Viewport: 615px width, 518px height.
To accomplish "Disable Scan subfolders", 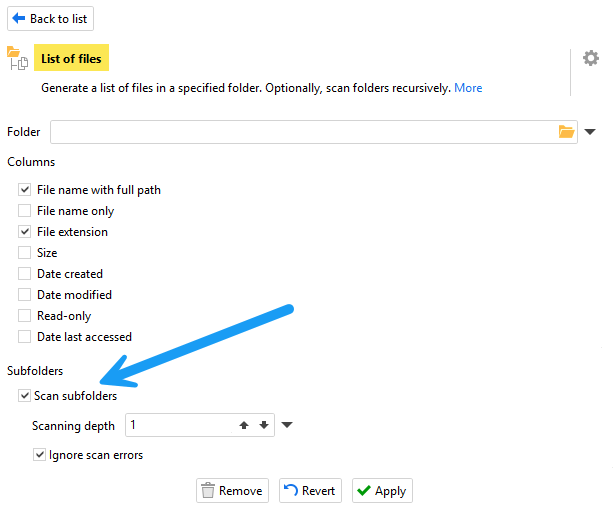I will click(25, 396).
